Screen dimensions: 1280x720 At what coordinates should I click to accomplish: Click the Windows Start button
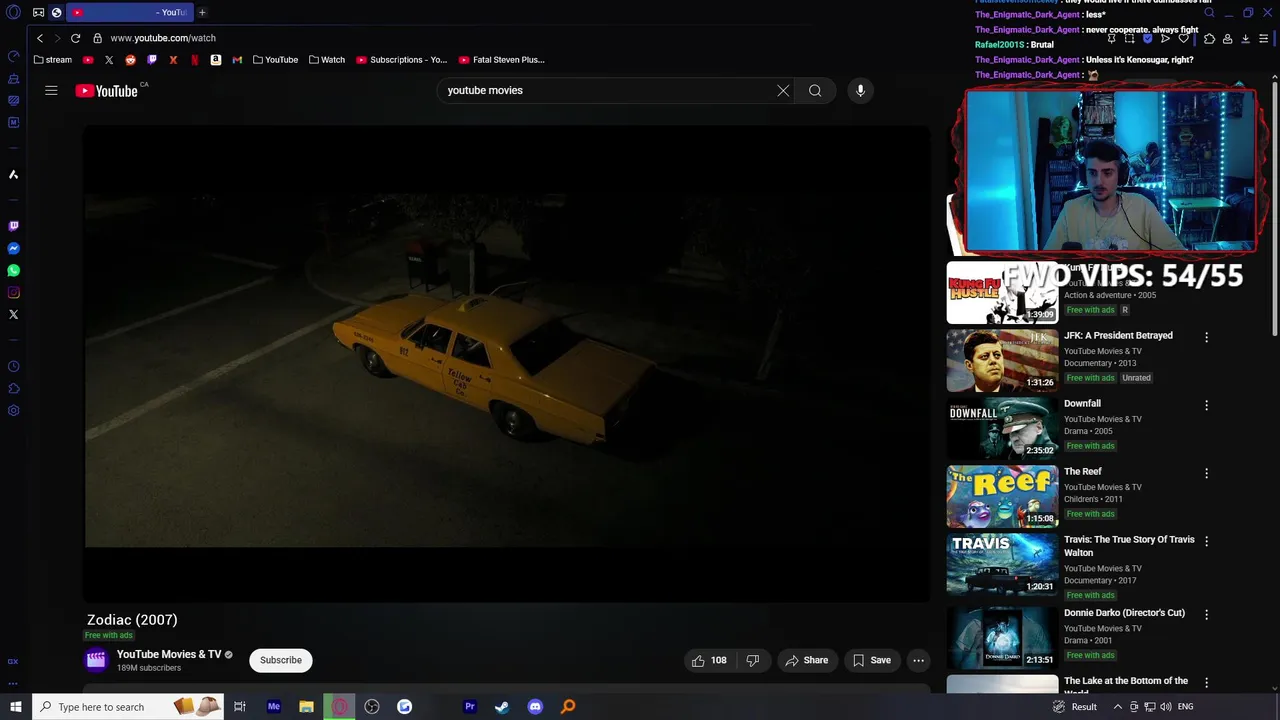[x=15, y=707]
